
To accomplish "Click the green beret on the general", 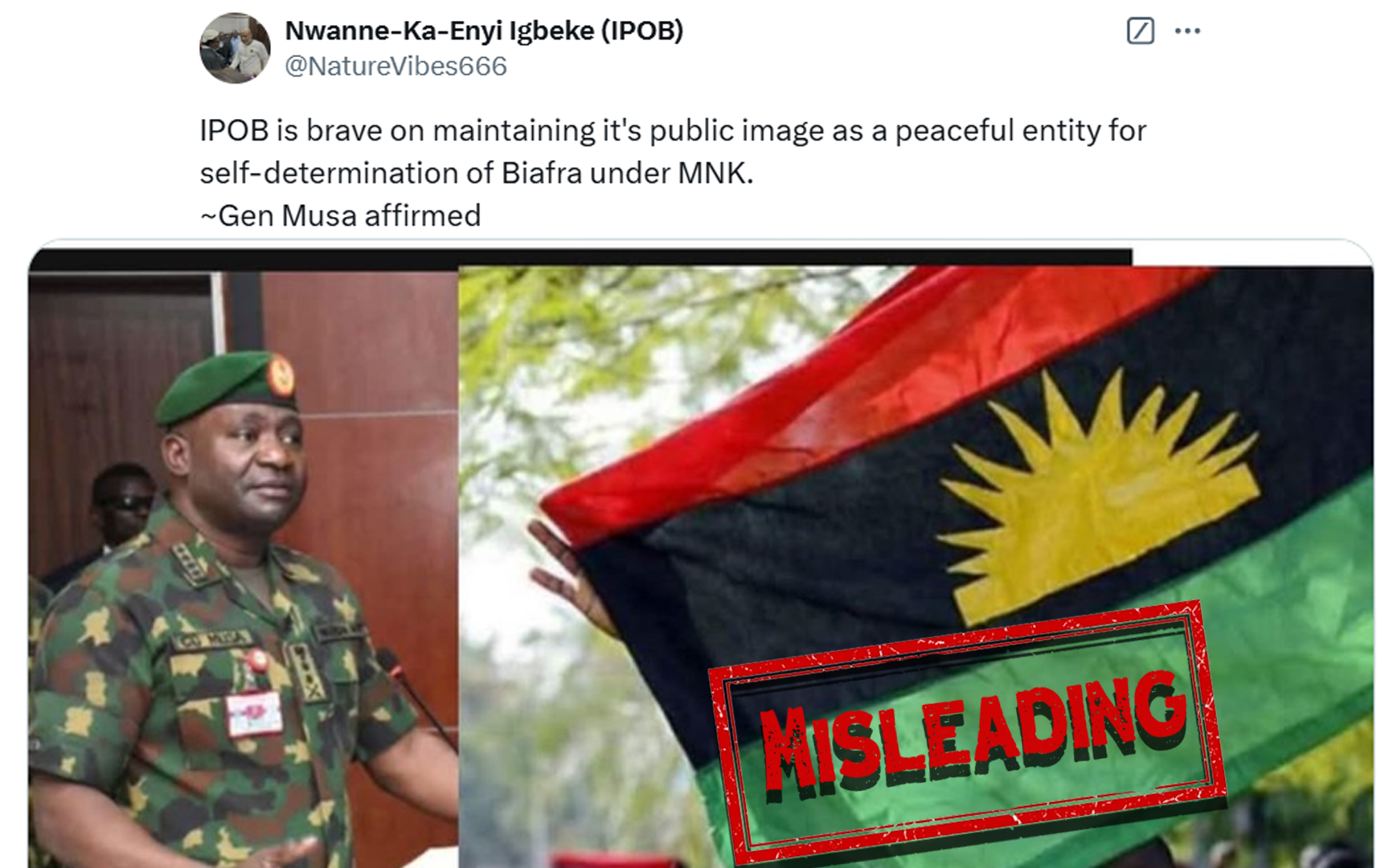I will coord(227,387).
